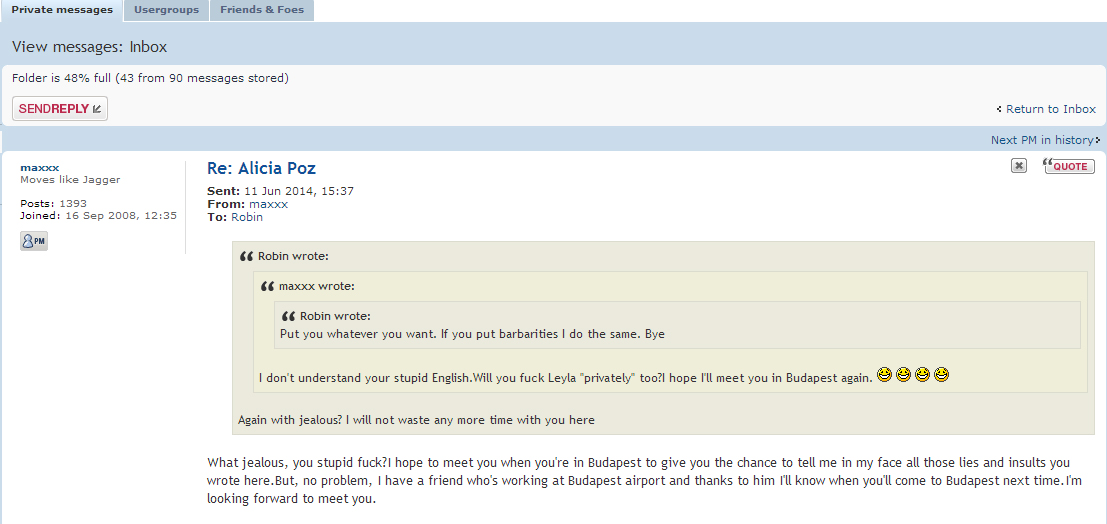Open maxxx username in the profile sidebar
This screenshot has height=524, width=1107.
tap(40, 167)
